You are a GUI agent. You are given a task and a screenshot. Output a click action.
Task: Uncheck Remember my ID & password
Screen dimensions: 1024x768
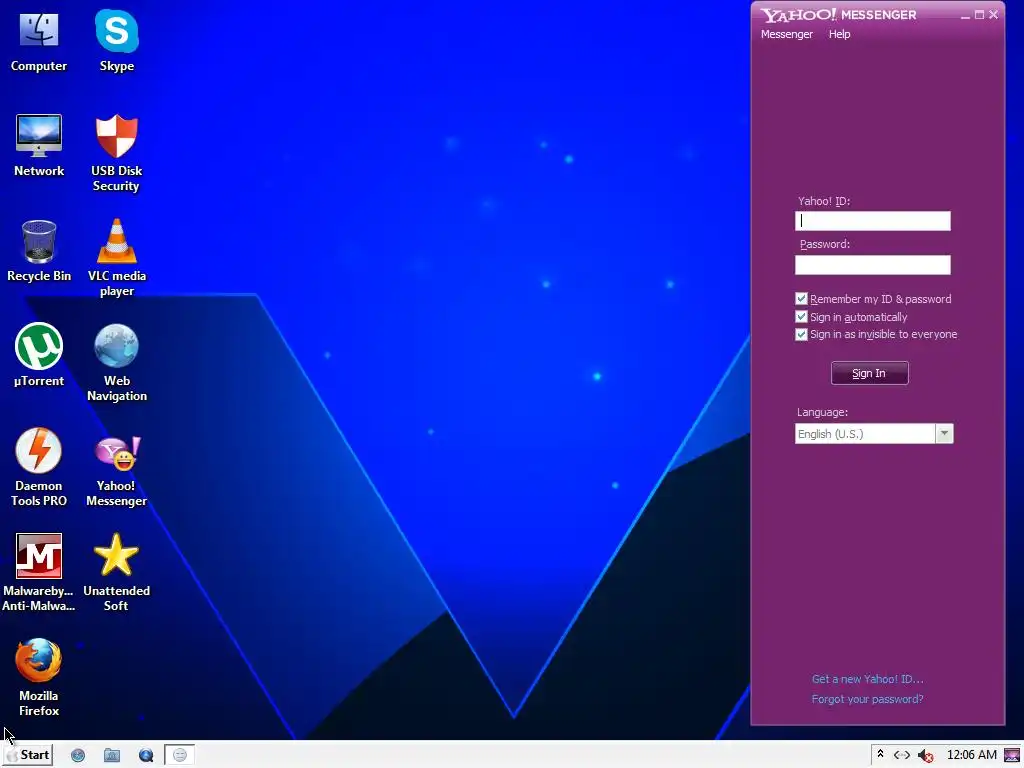tap(801, 299)
